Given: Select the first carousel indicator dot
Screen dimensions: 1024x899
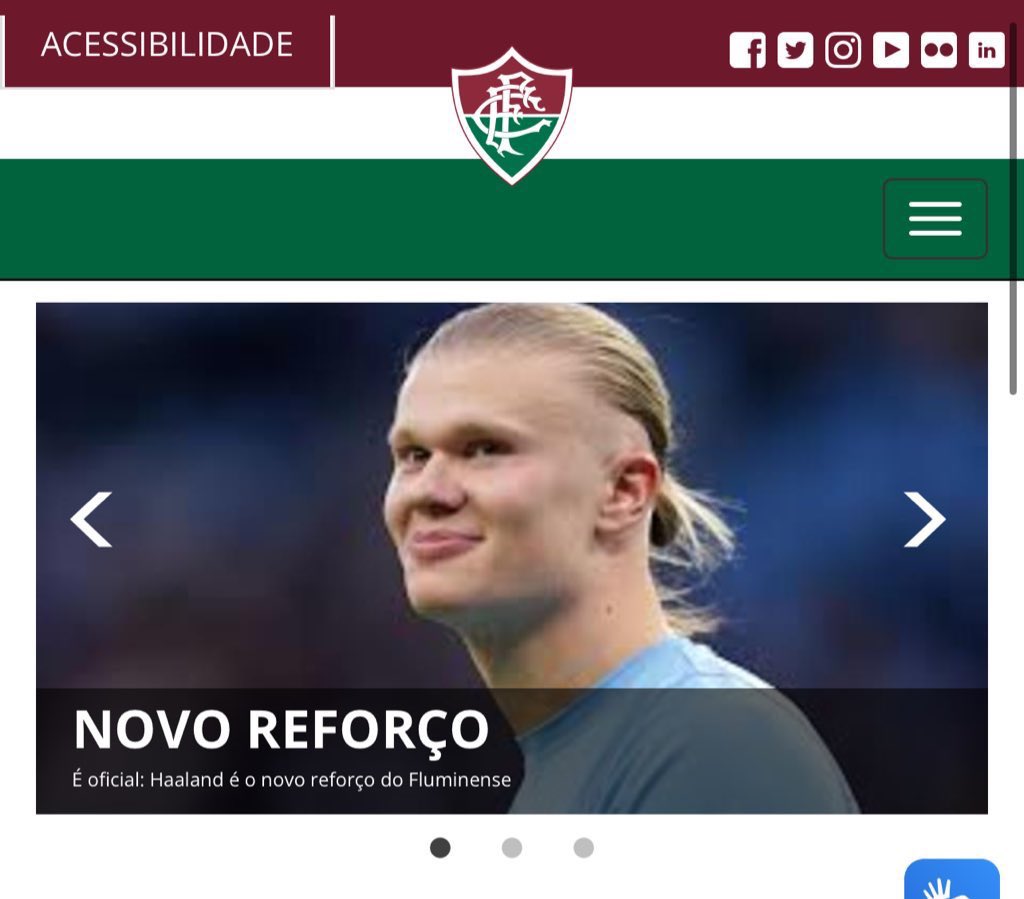Looking at the screenshot, I should click(x=440, y=847).
